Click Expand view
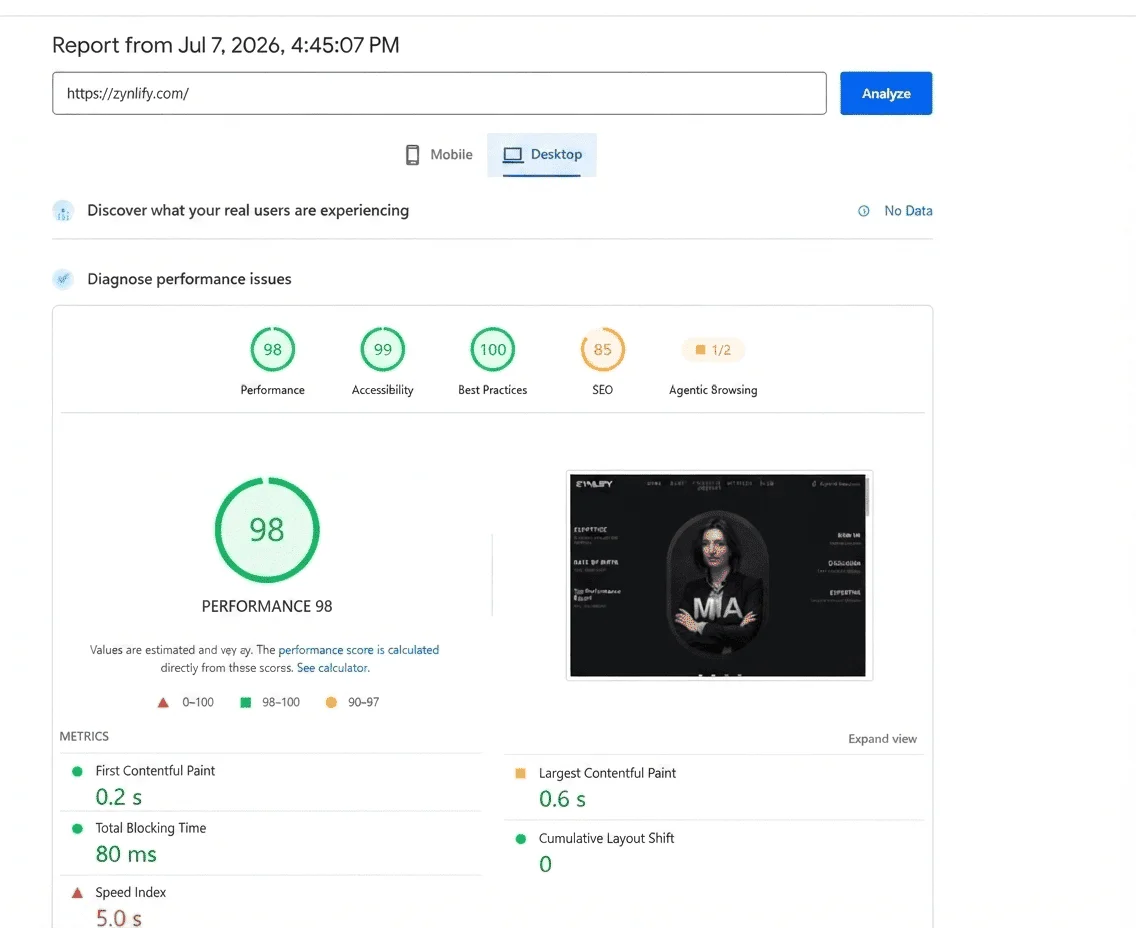Image resolution: width=1136 pixels, height=928 pixels. [x=882, y=739]
